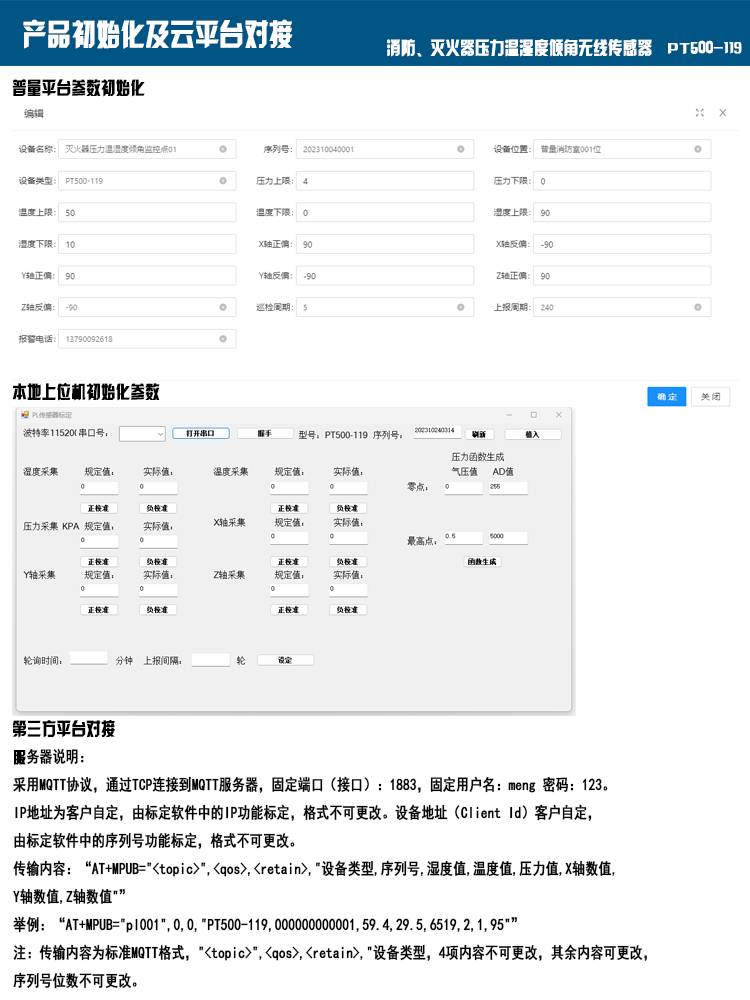750x1000 pixels.
Task: Click the 打开串口 button
Action: pyautogui.click(x=201, y=434)
